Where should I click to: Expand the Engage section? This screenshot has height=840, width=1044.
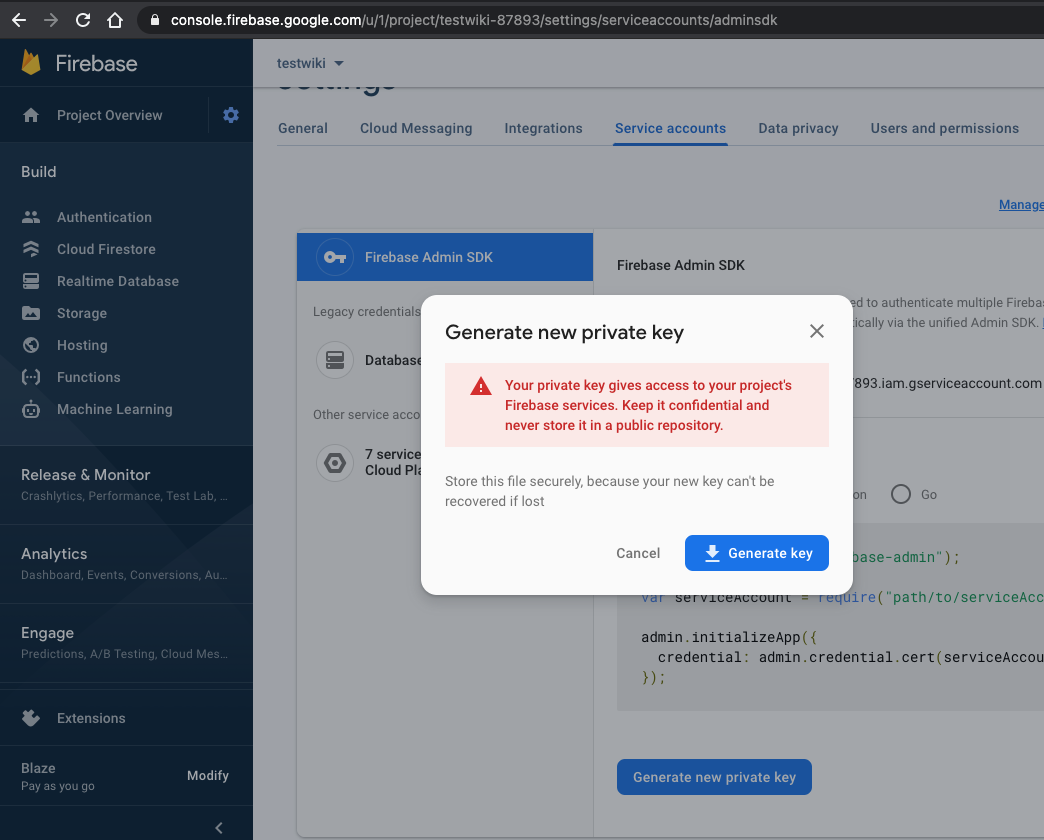126,642
